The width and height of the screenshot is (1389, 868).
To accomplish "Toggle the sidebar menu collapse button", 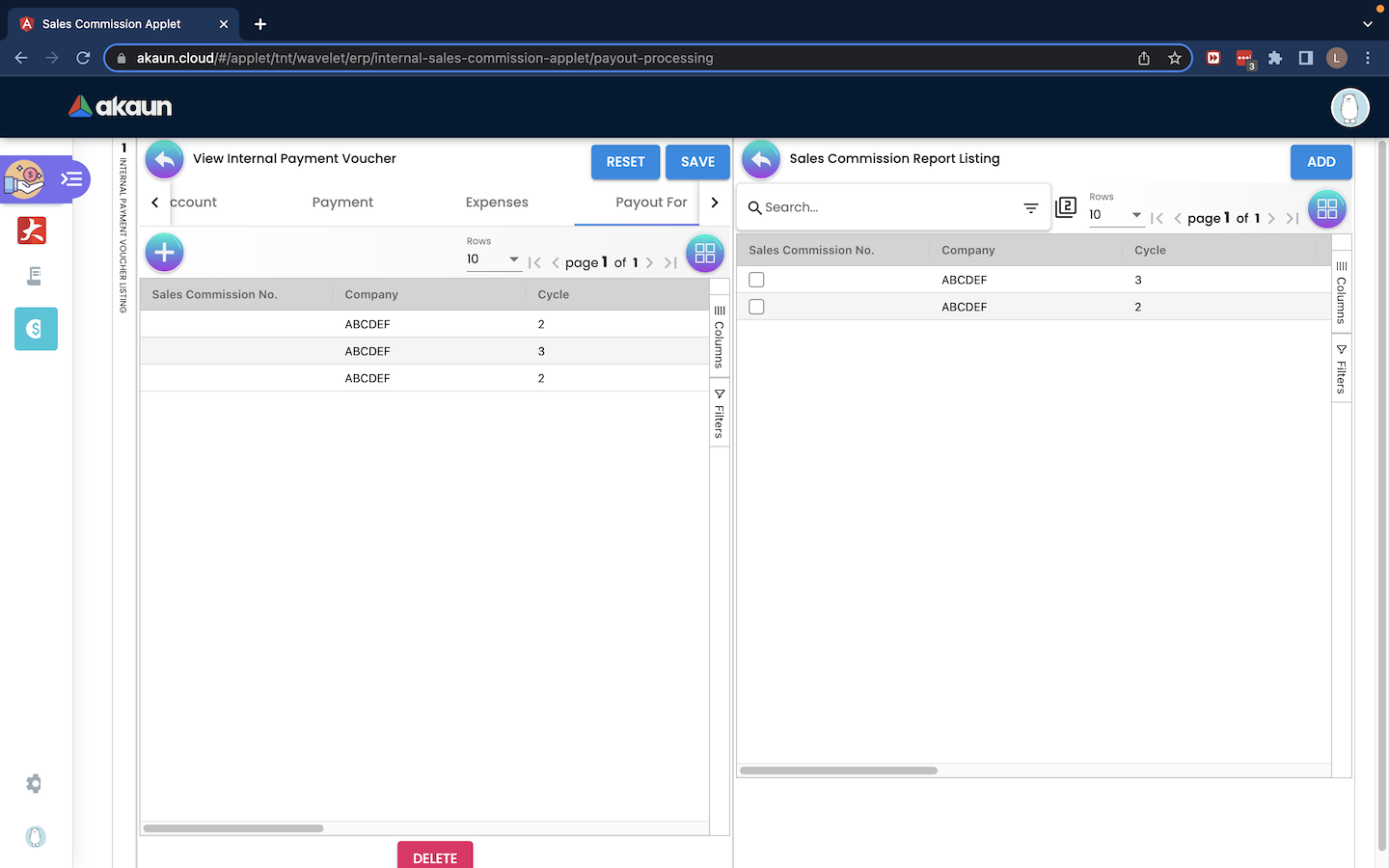I will click(x=71, y=178).
